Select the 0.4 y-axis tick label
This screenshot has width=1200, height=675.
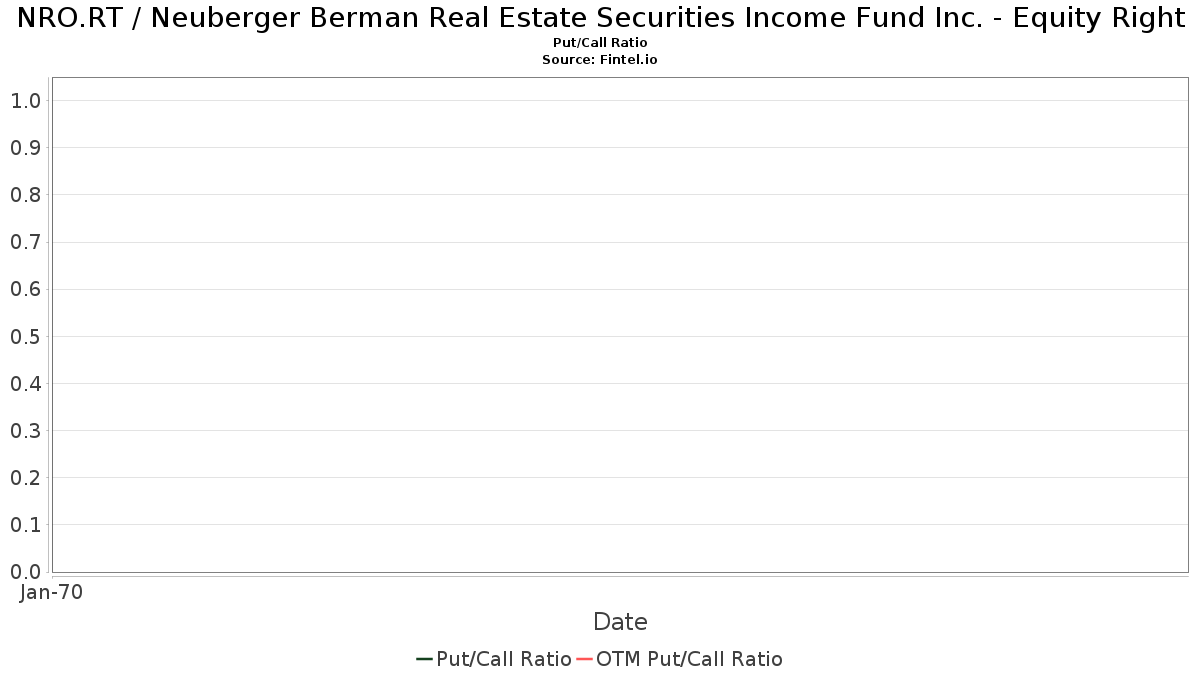(25, 384)
